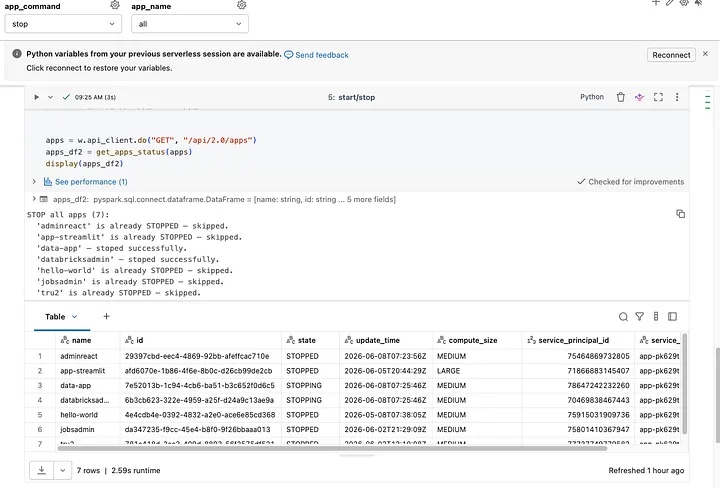Click row number 4 in table
Image resolution: width=720 pixels, height=488 pixels.
[x=40, y=400]
